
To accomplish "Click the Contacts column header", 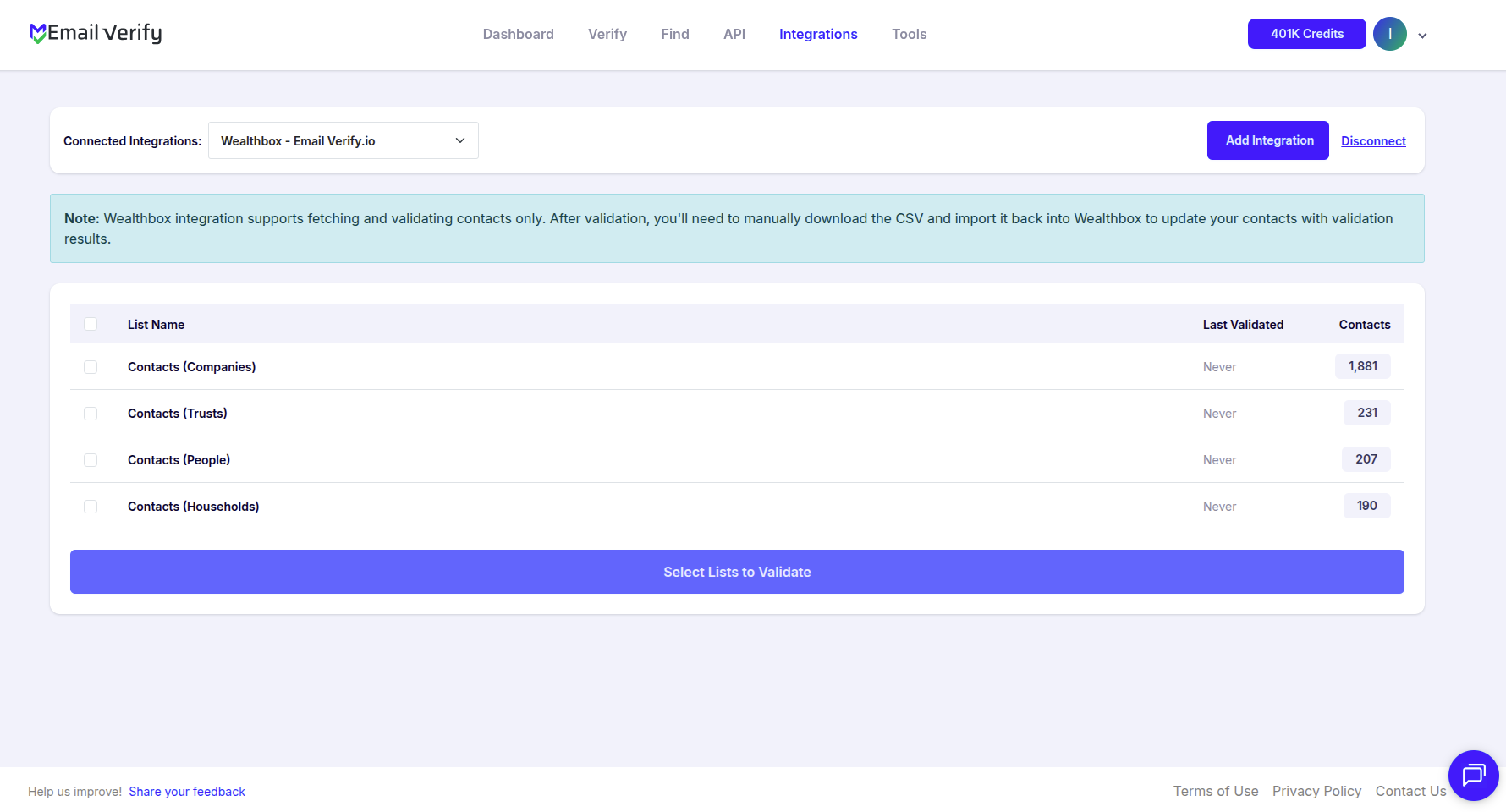I will tap(1365, 325).
